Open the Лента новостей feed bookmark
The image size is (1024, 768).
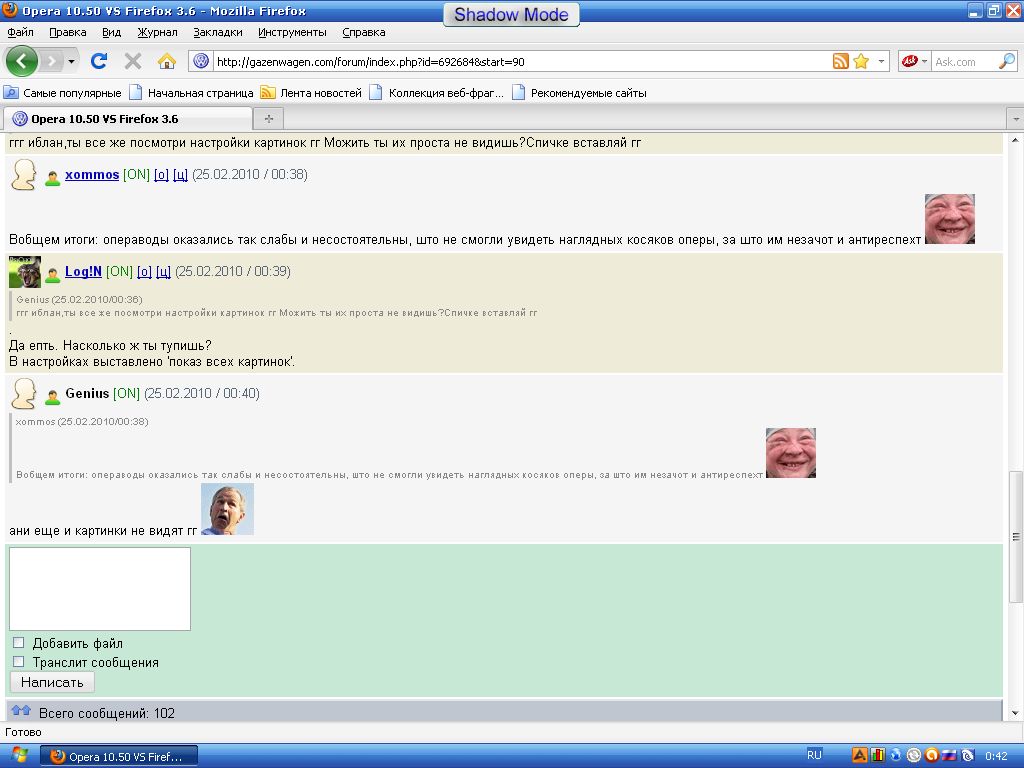[x=312, y=93]
